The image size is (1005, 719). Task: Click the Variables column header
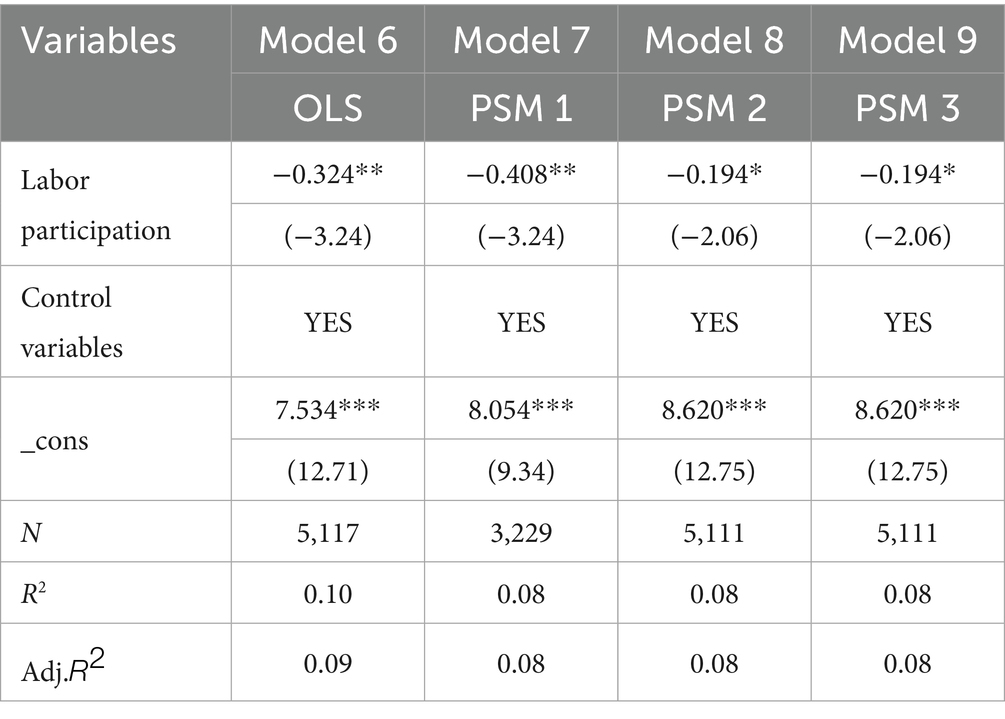pyautogui.click(x=99, y=41)
